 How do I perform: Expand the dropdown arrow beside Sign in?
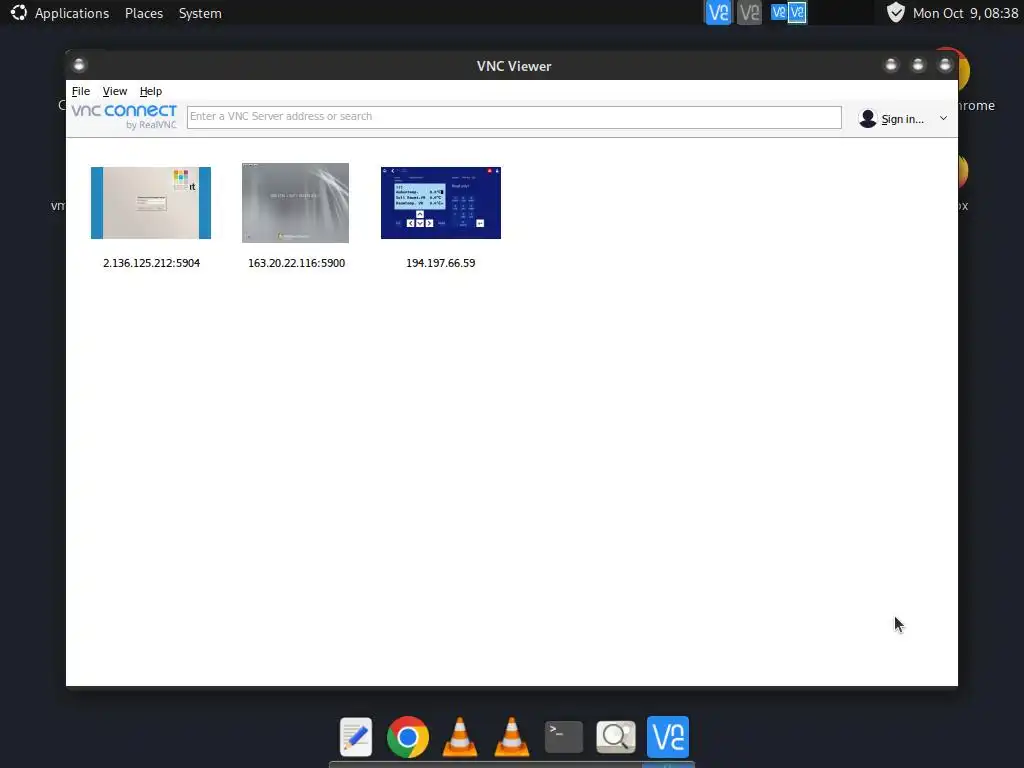tap(943, 118)
